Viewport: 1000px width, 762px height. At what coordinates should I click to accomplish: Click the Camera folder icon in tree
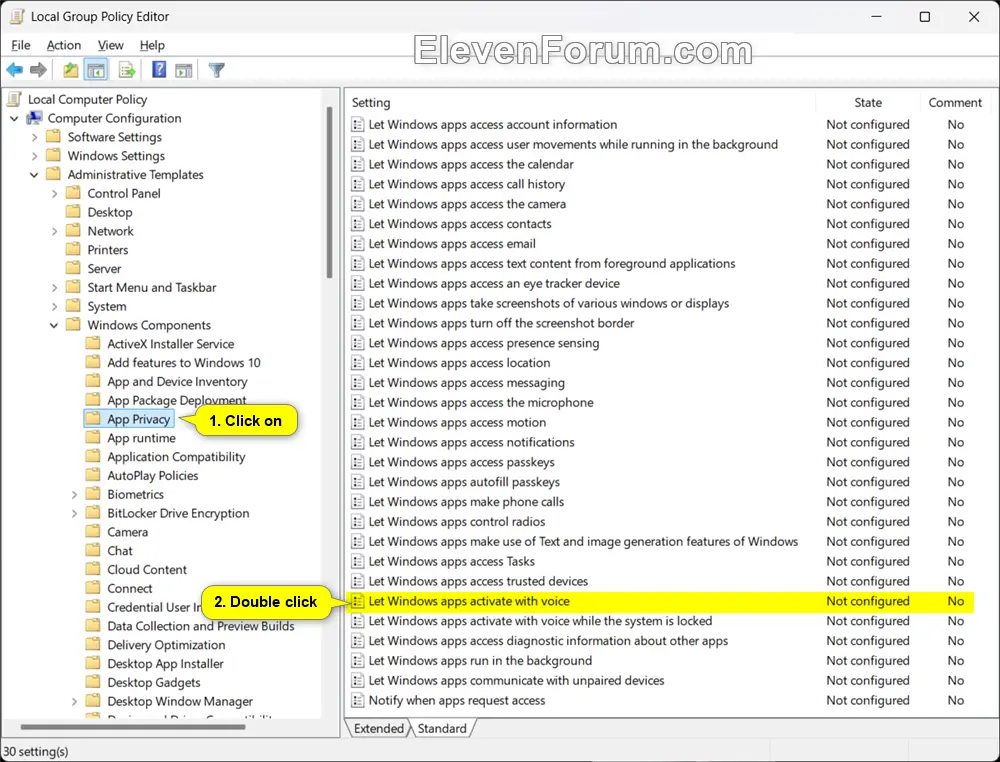click(x=93, y=532)
